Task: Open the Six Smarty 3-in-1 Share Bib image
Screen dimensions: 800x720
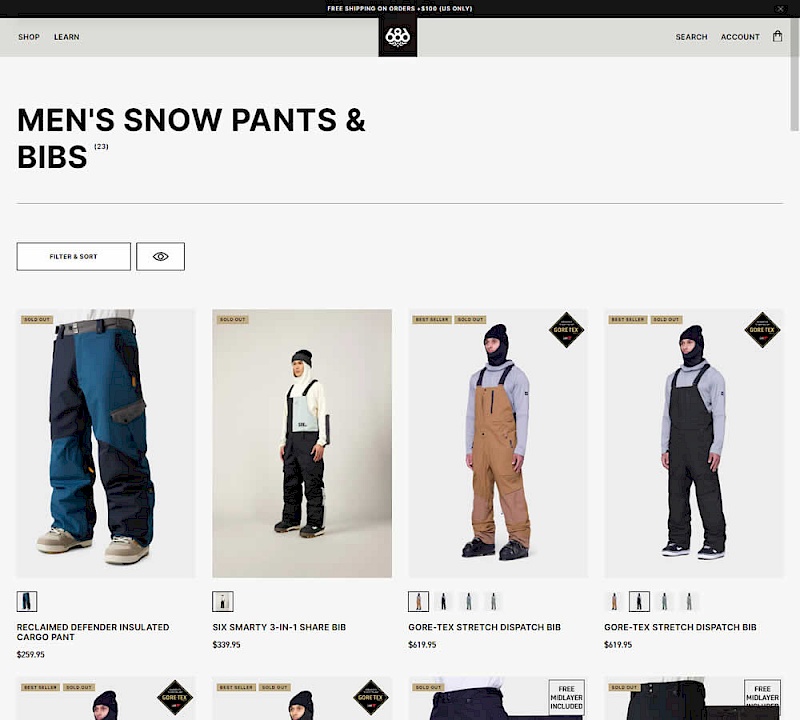Action: (x=302, y=443)
